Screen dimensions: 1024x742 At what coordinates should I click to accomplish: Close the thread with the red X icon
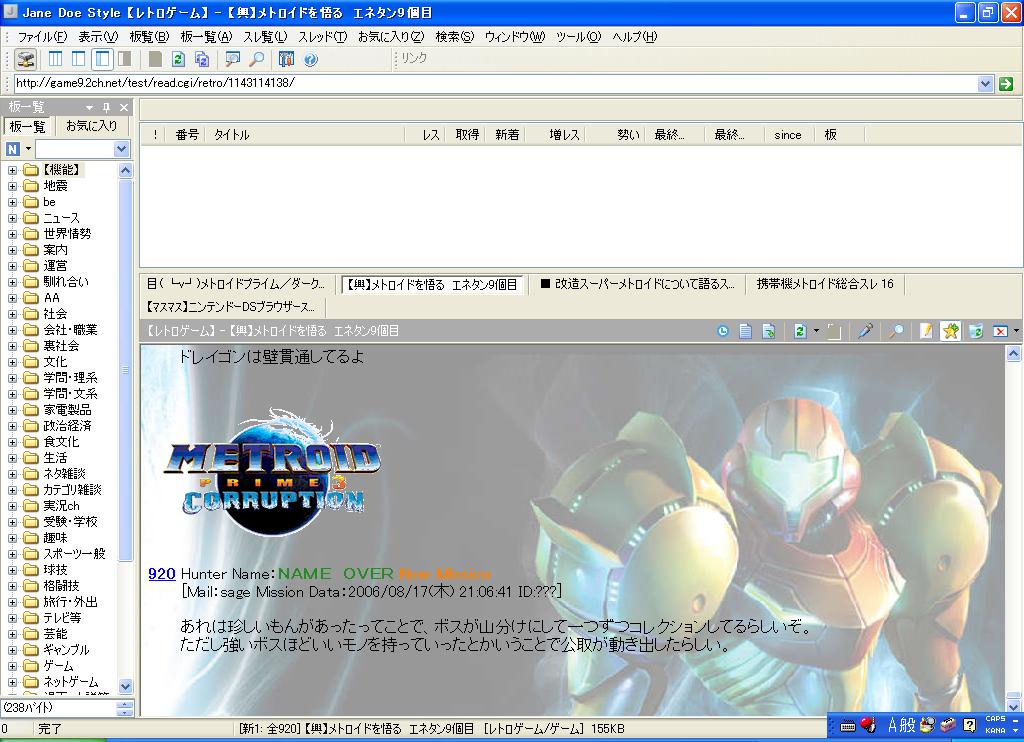(x=1000, y=331)
